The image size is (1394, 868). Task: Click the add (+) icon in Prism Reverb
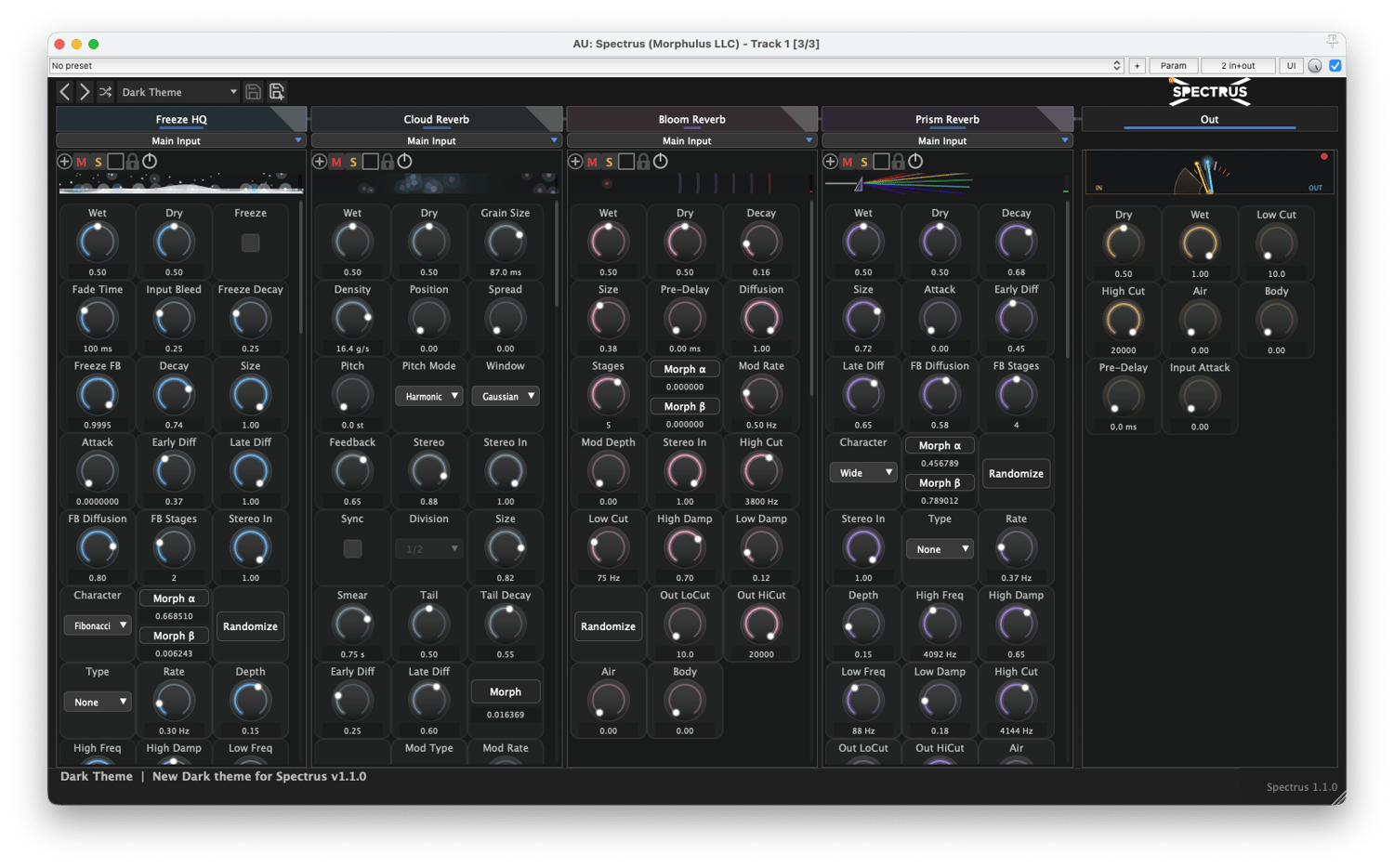point(831,162)
